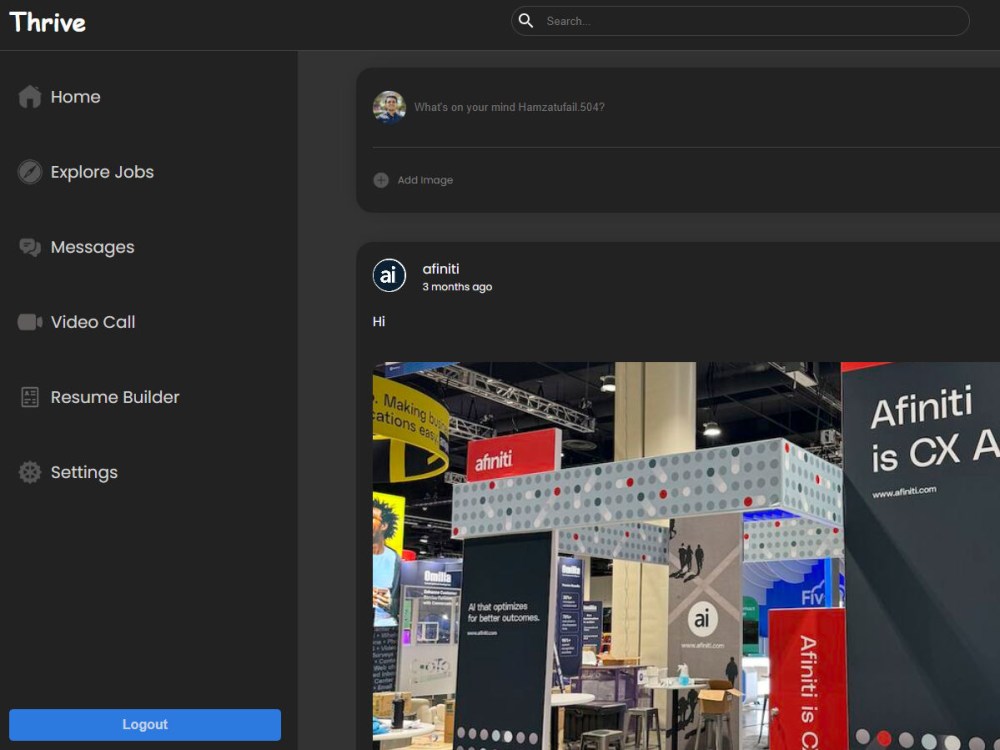Click the post text "Hi"
The image size is (1000, 750).
click(x=379, y=321)
